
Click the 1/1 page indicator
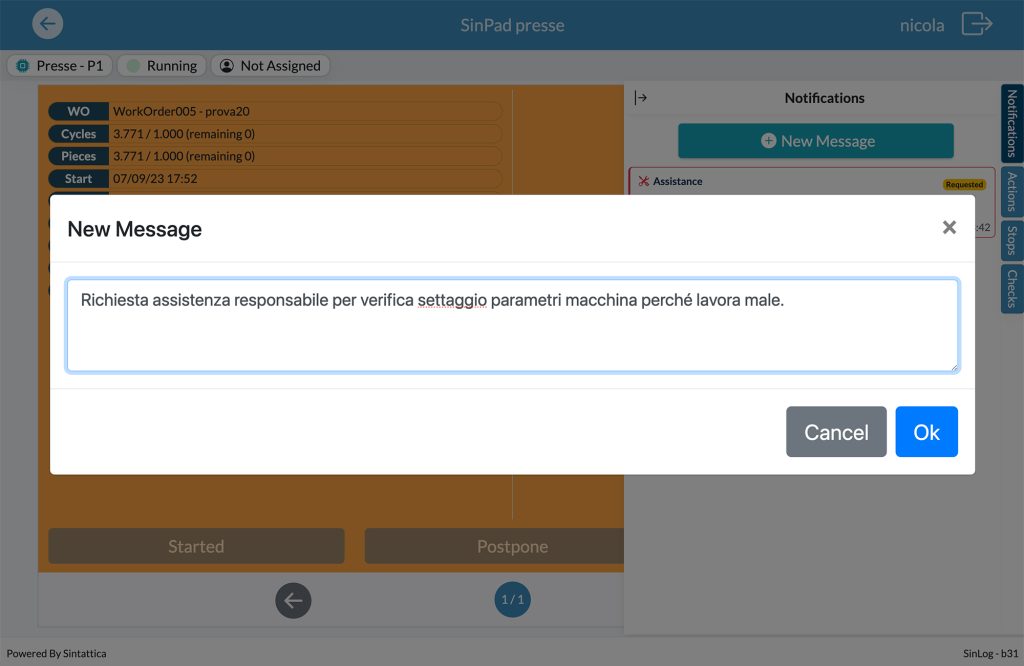[x=512, y=600]
